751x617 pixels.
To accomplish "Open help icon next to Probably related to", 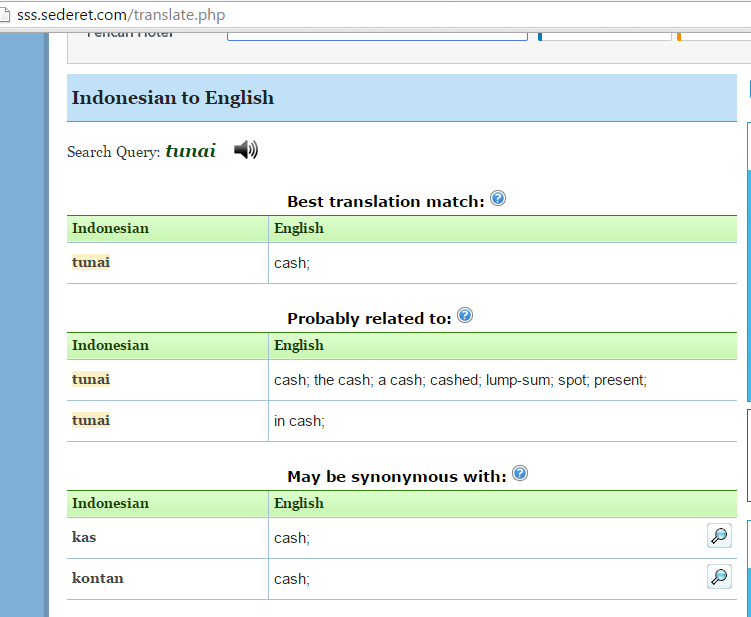I will point(464,316).
